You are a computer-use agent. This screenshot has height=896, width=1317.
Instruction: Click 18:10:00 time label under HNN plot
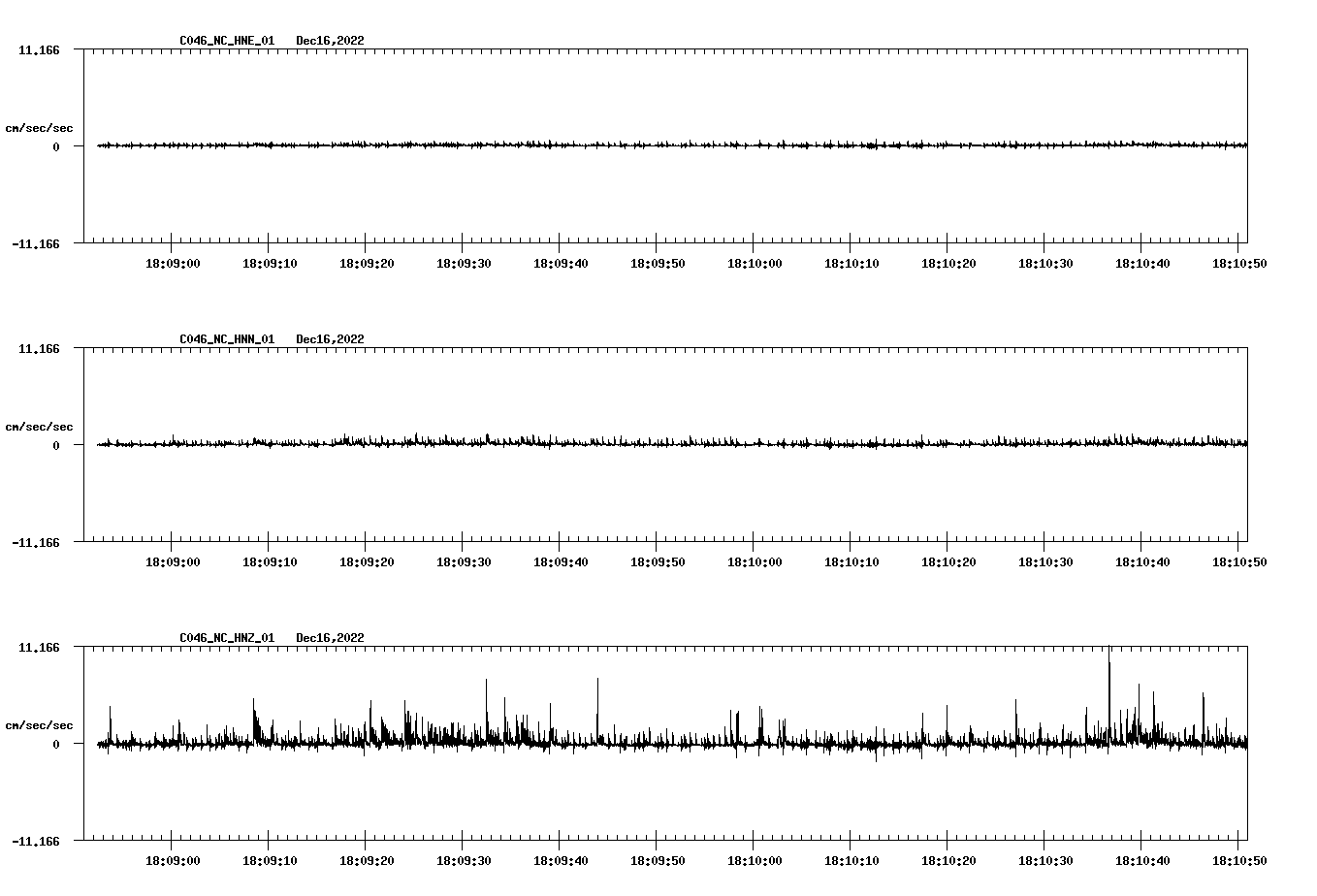point(755,561)
